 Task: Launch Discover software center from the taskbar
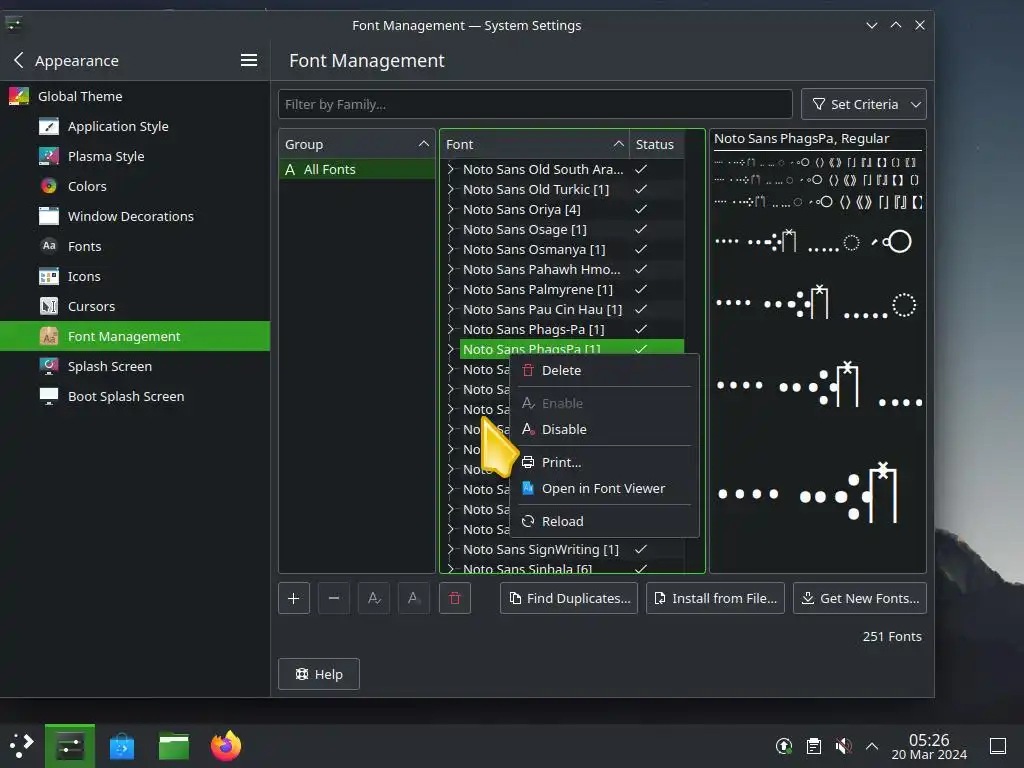[122, 746]
